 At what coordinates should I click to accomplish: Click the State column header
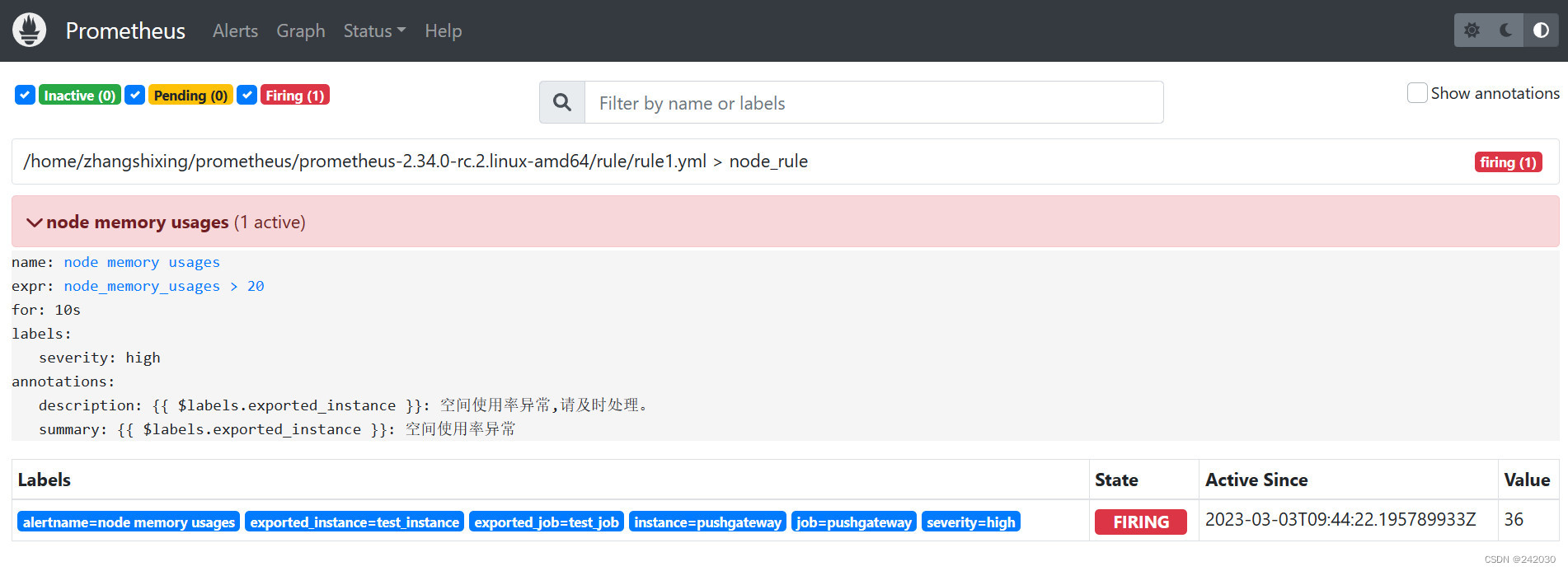[1116, 480]
